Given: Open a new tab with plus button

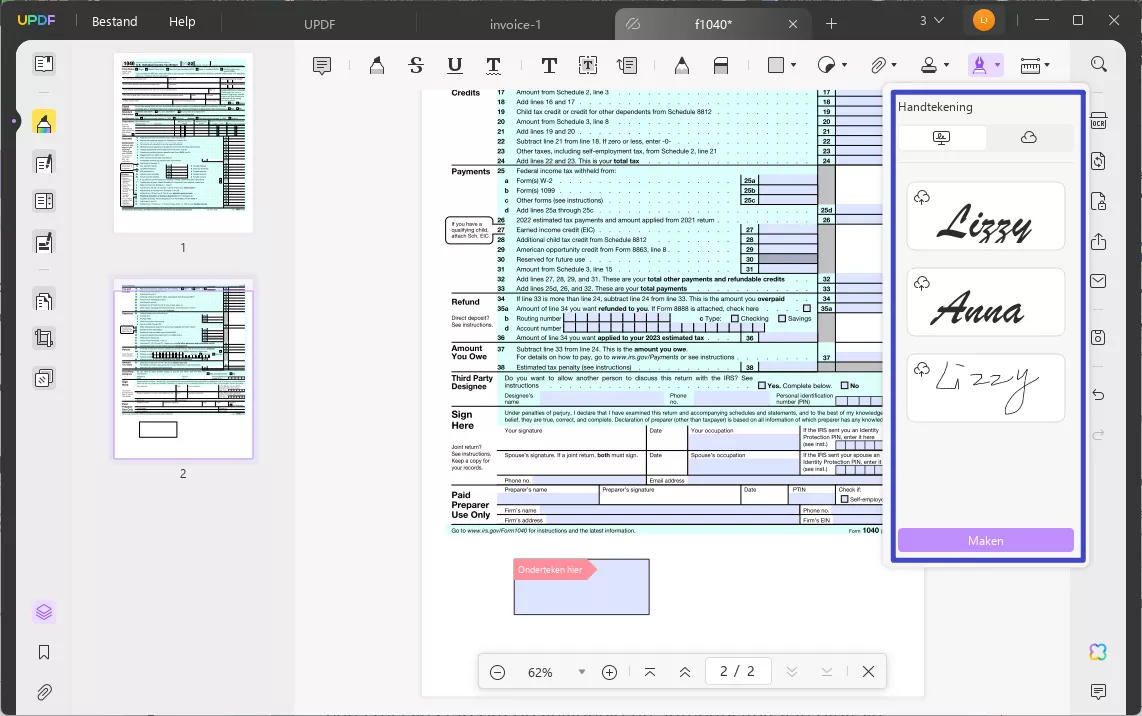Looking at the screenshot, I should [831, 24].
